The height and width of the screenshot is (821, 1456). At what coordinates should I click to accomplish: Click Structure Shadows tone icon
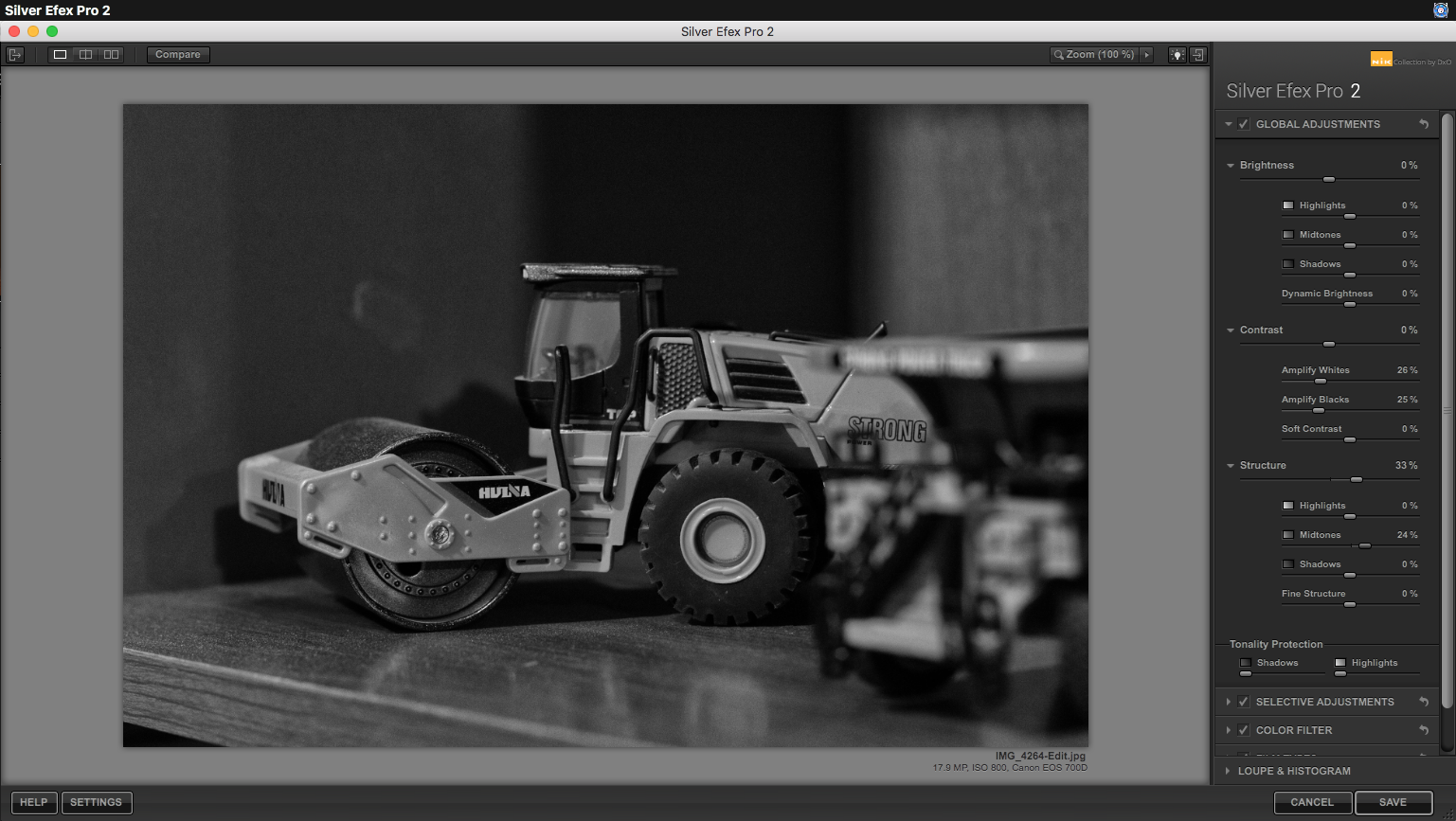click(1288, 564)
